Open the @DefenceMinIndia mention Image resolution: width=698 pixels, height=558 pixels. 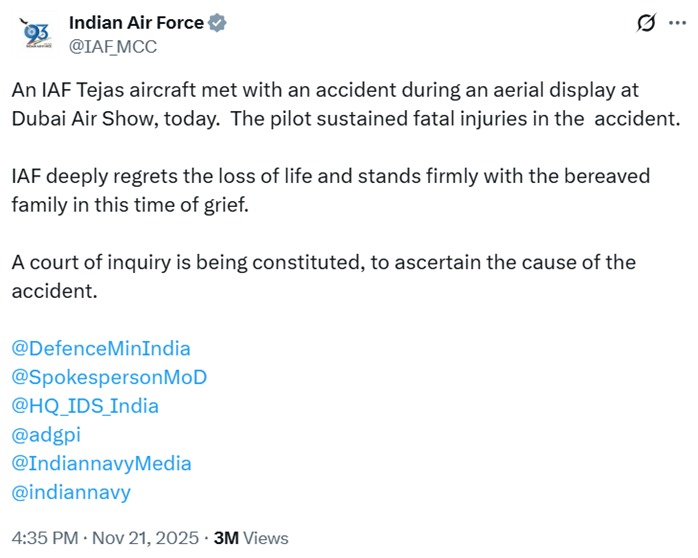point(101,349)
